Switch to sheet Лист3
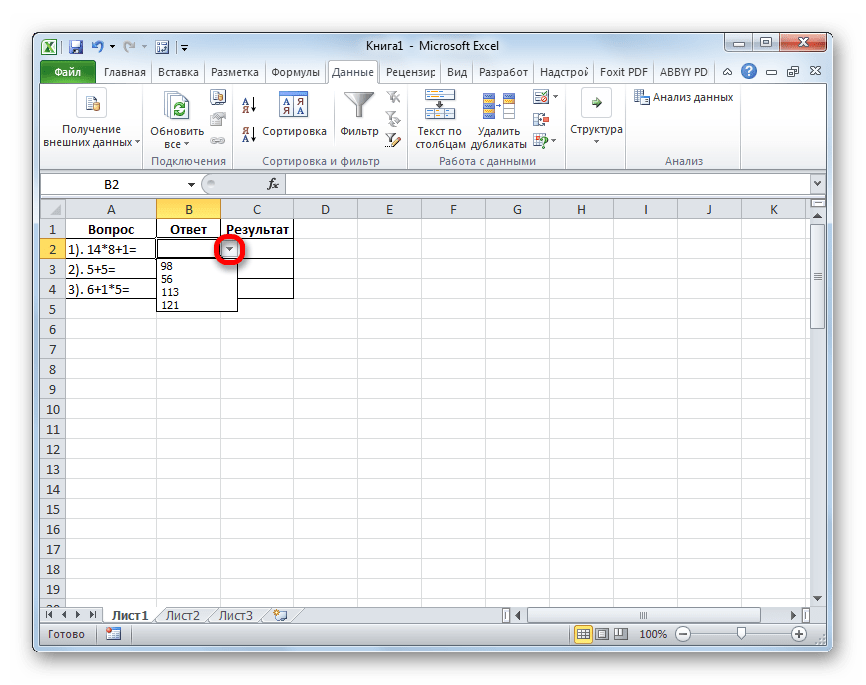 235,615
